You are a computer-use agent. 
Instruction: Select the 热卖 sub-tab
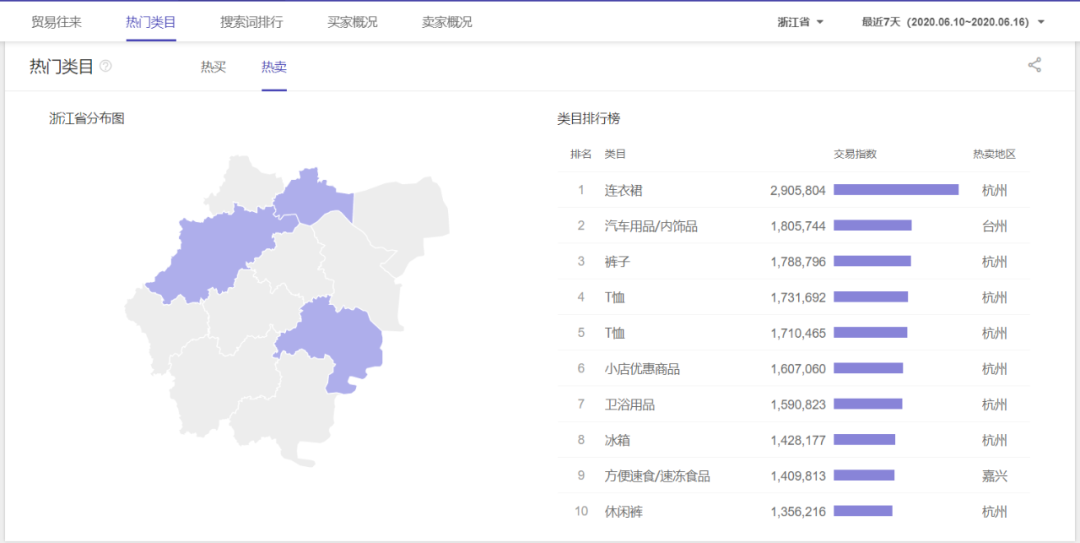(x=274, y=67)
